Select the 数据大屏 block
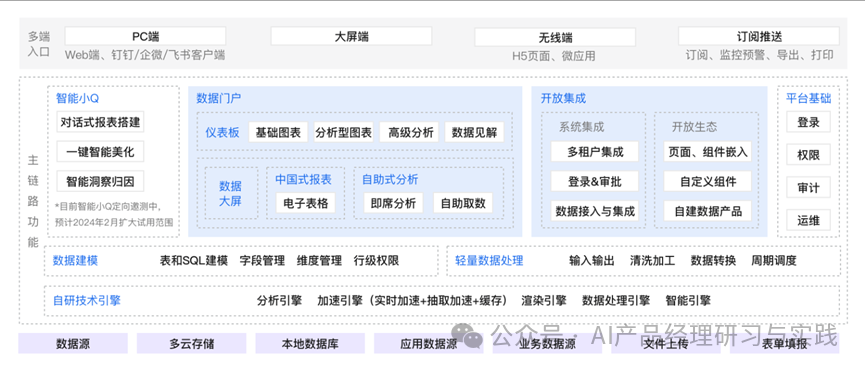Viewport: 865px width, 370px height. [x=231, y=194]
